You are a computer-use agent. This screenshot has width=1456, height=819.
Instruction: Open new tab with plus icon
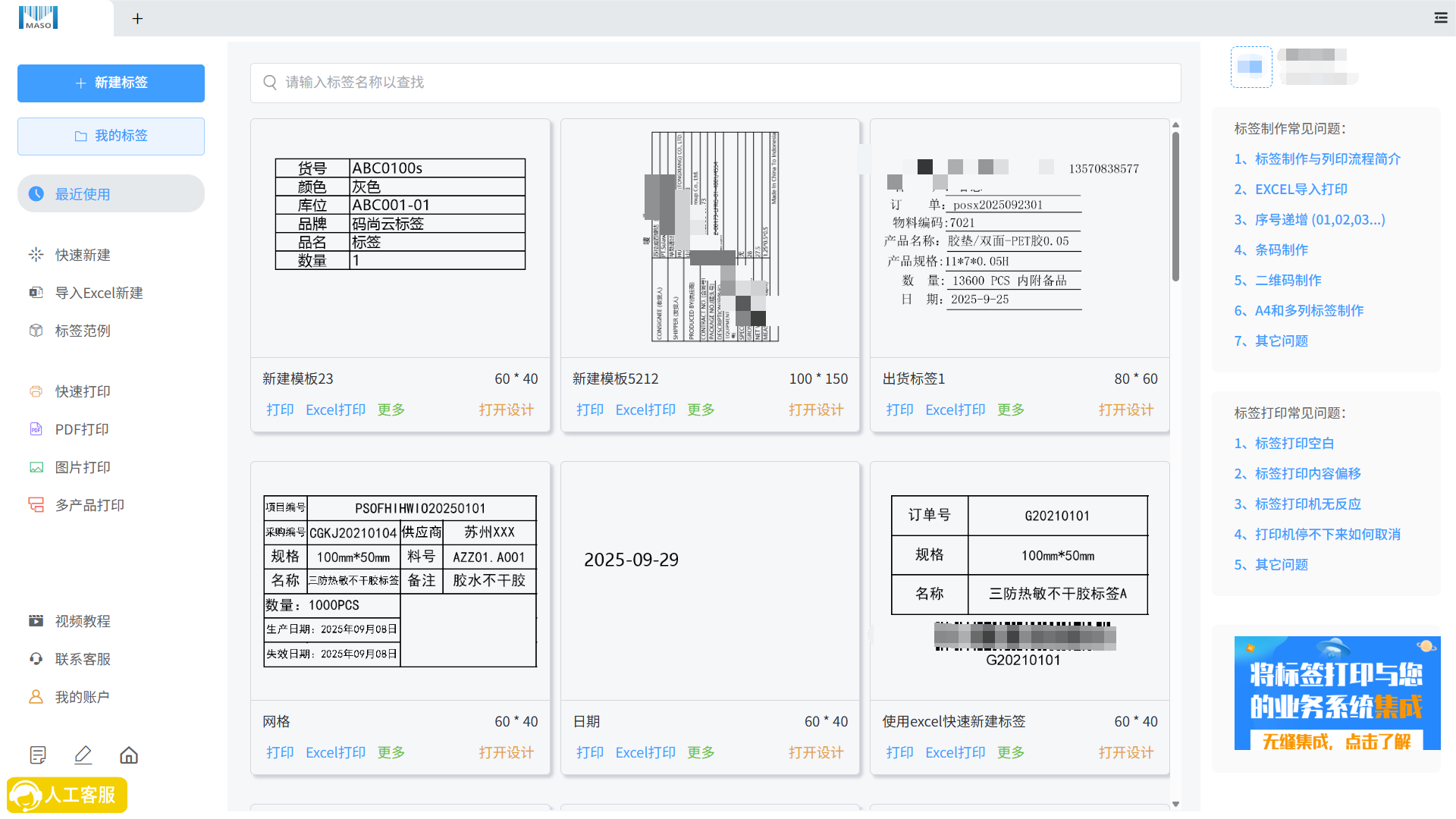[137, 18]
